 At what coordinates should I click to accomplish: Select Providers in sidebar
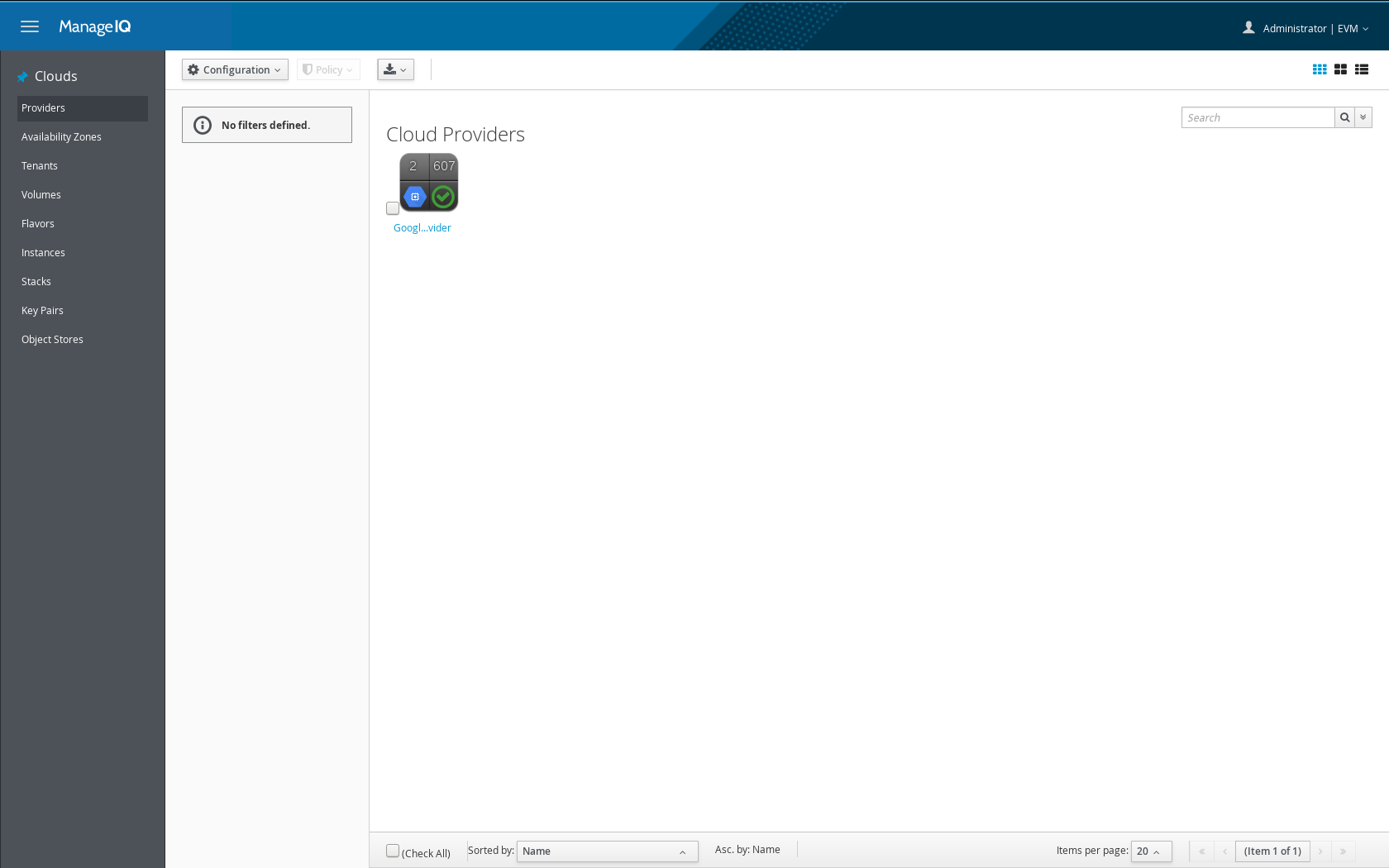tap(83, 108)
